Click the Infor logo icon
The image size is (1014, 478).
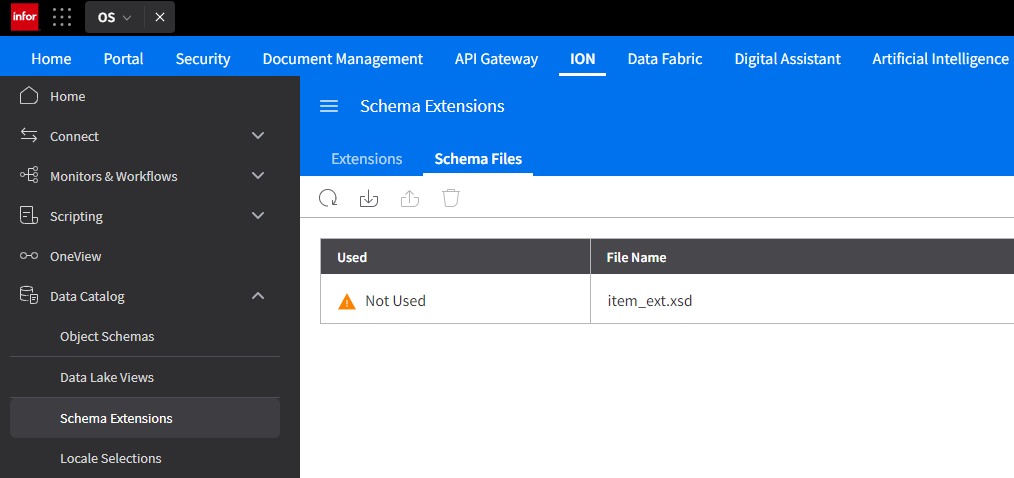point(25,17)
